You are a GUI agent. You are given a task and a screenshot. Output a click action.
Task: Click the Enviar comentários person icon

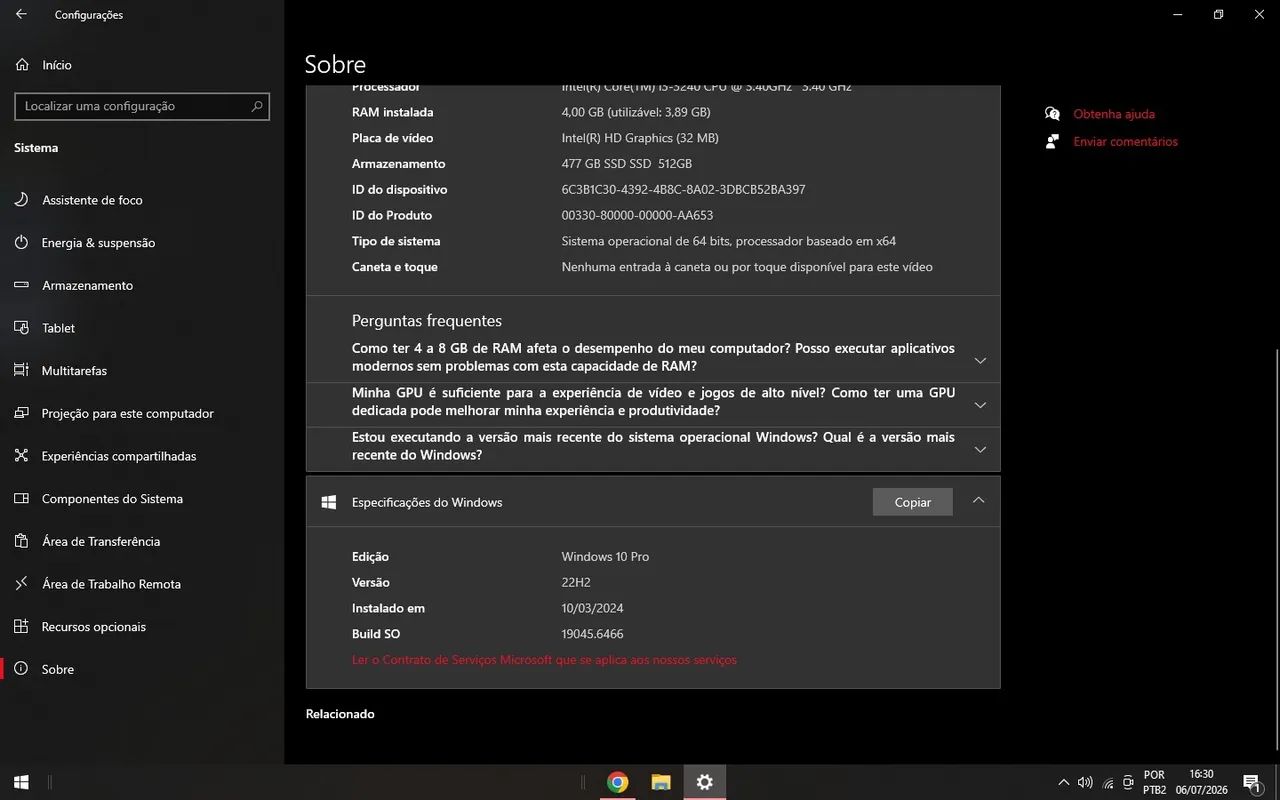coord(1052,142)
